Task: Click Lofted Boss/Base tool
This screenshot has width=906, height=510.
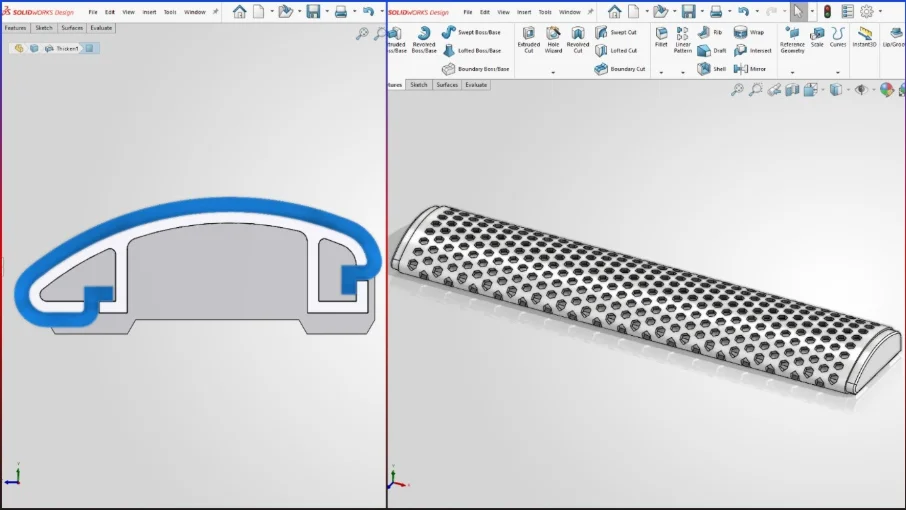Action: click(471, 50)
